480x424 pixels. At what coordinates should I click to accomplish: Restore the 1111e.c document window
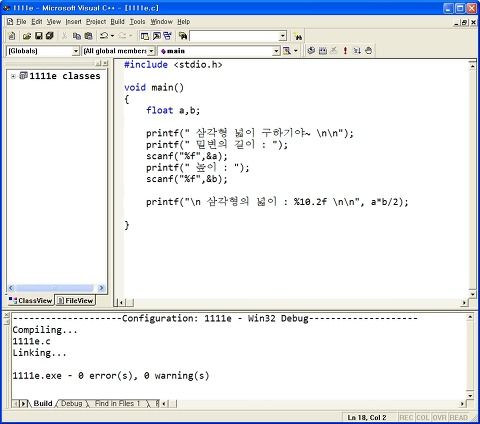(x=464, y=23)
